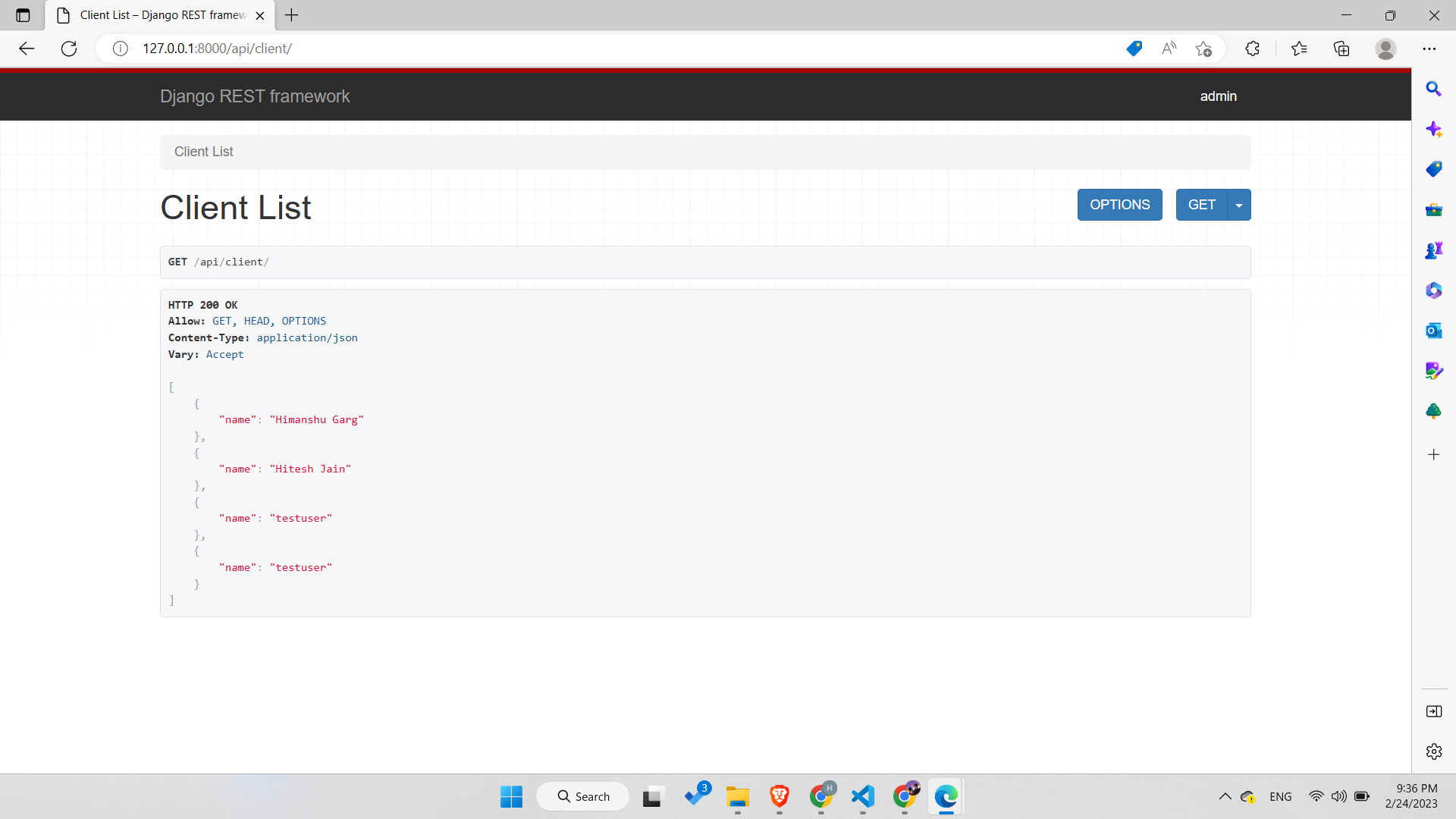The image size is (1456, 819).
Task: Open Visual Studio Code from taskbar
Action: pos(863,796)
